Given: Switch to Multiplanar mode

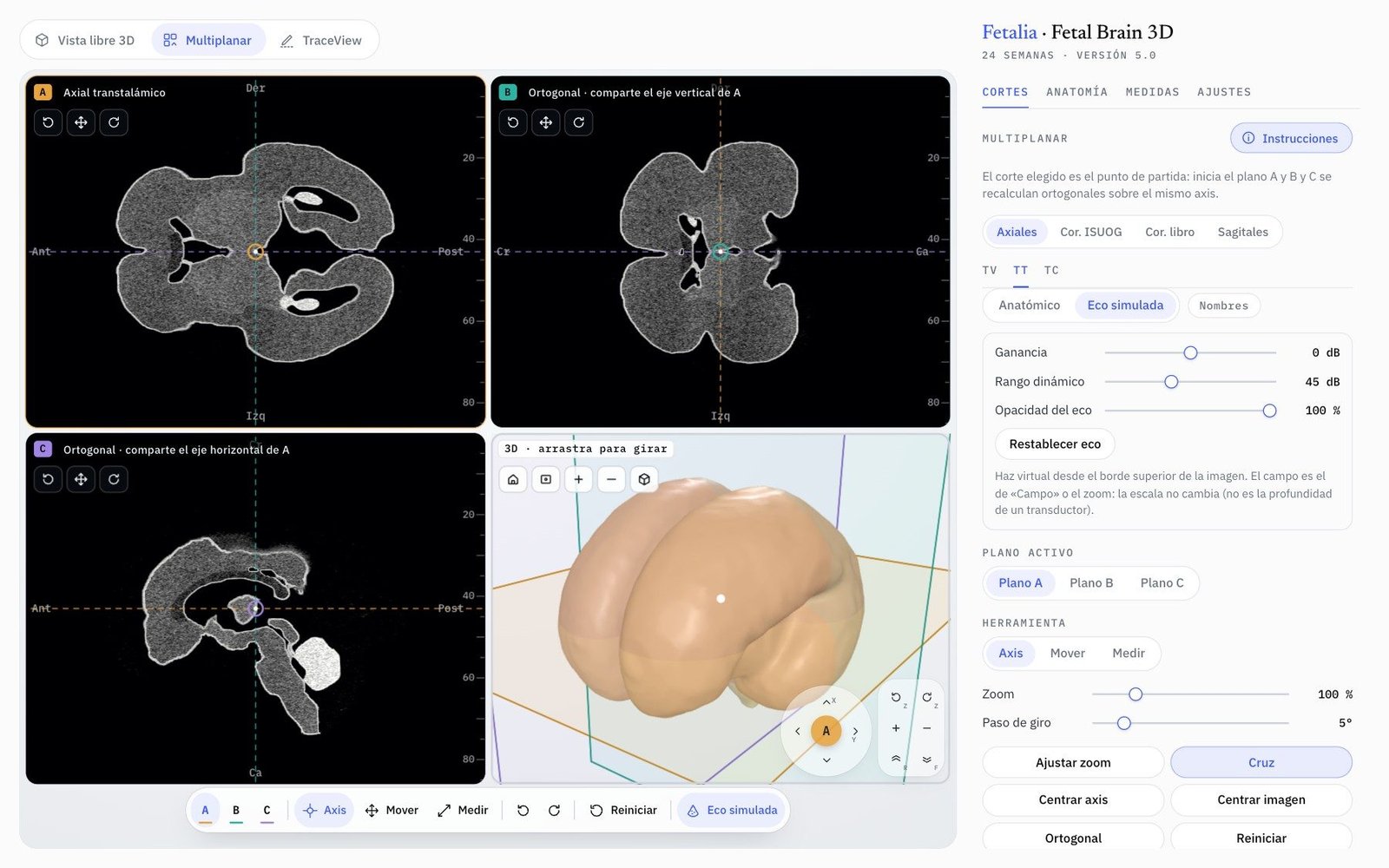Looking at the screenshot, I should click(x=208, y=40).
